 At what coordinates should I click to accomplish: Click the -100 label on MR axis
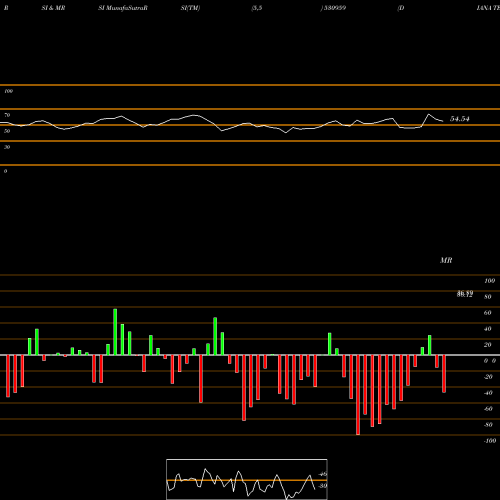[490, 441]
